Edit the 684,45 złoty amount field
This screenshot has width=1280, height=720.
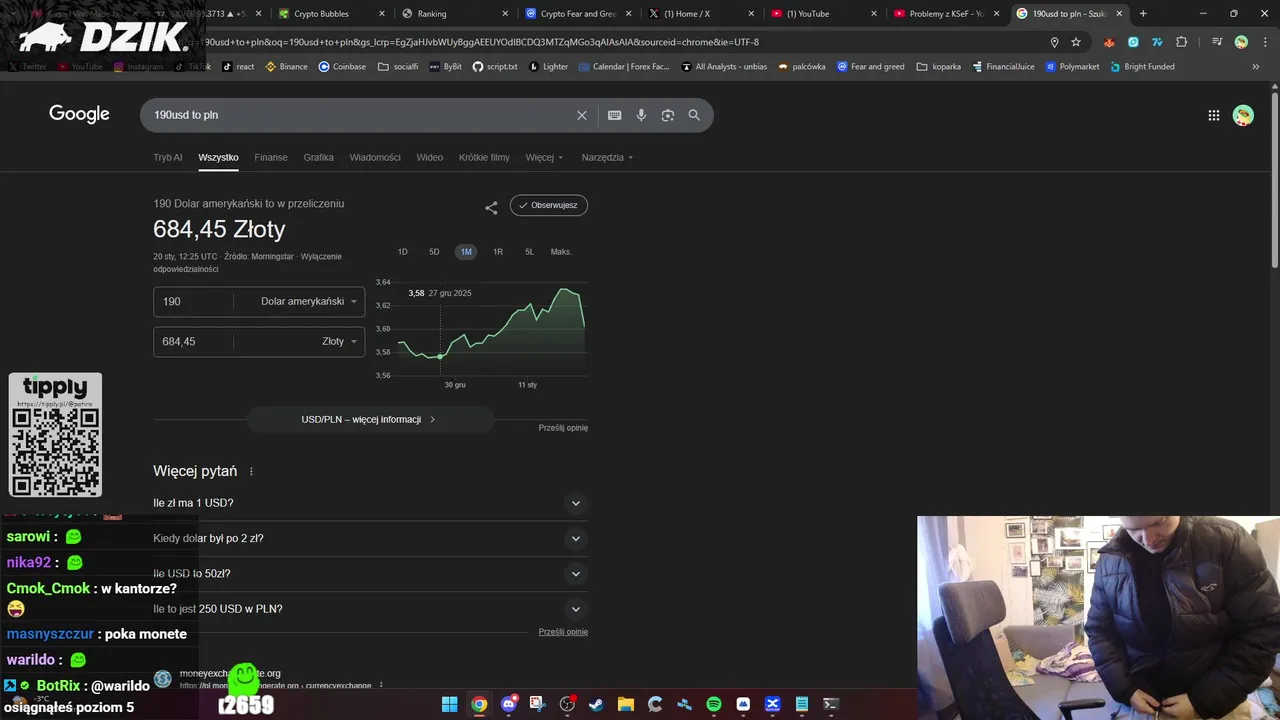coord(193,341)
